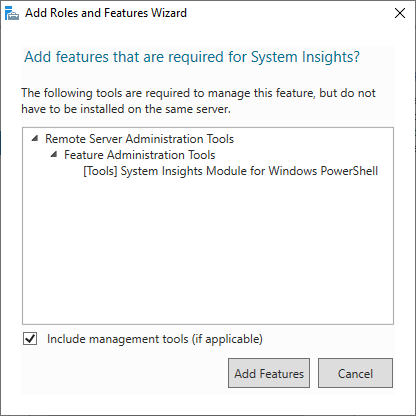Click the 'following tools are required' description line

point(198,93)
